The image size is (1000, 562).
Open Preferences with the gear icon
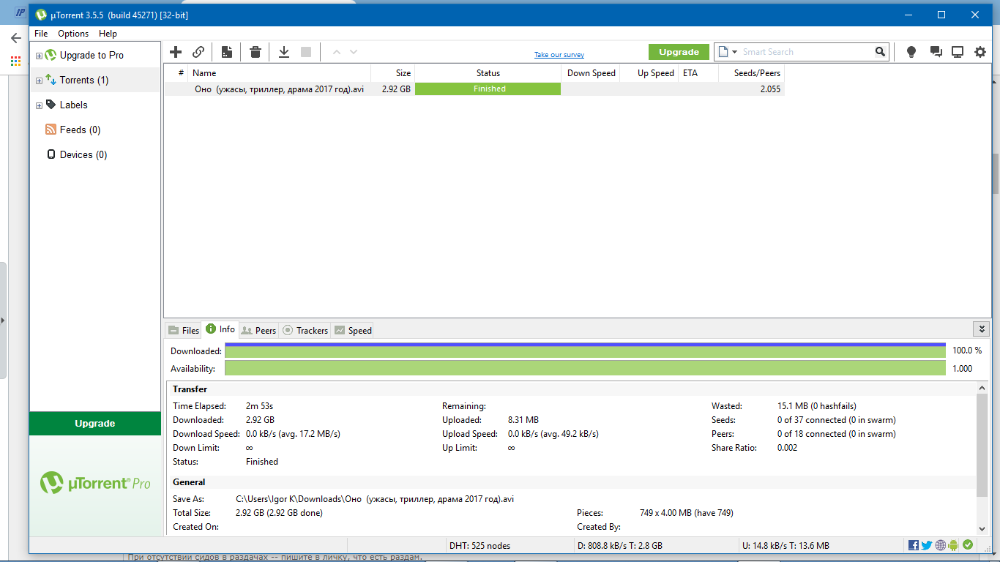pos(980,52)
